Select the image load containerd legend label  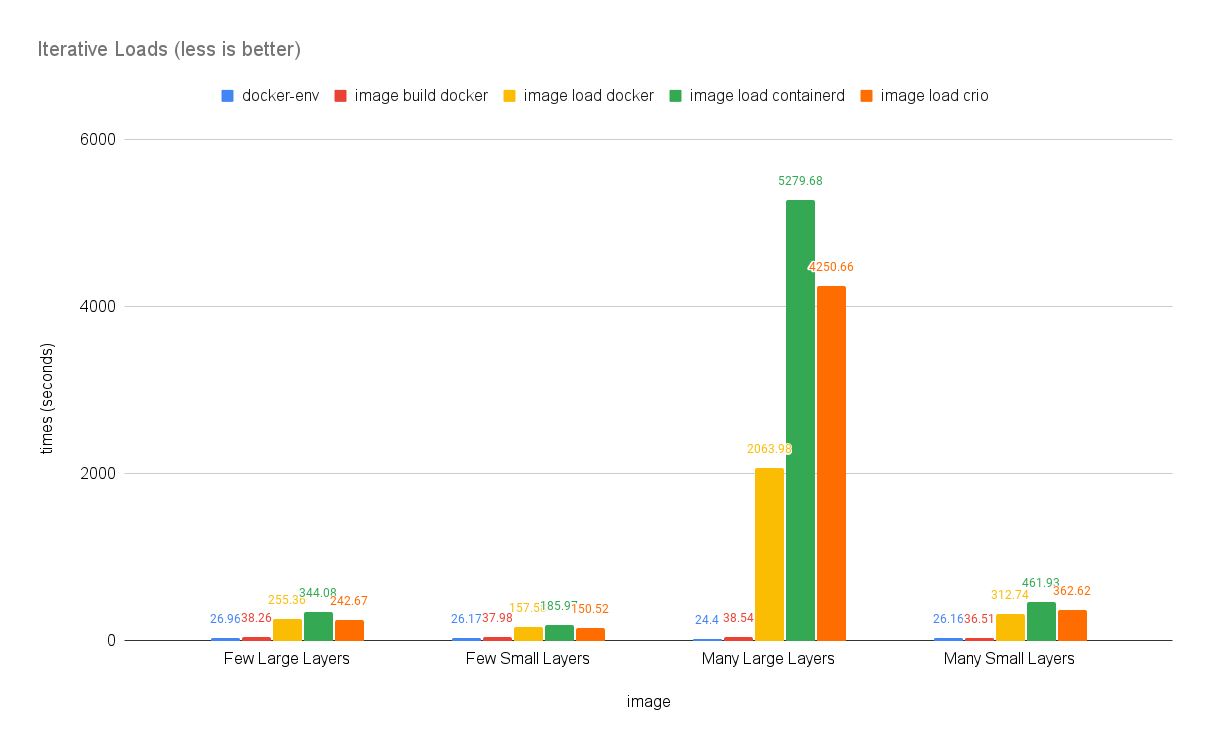767,96
